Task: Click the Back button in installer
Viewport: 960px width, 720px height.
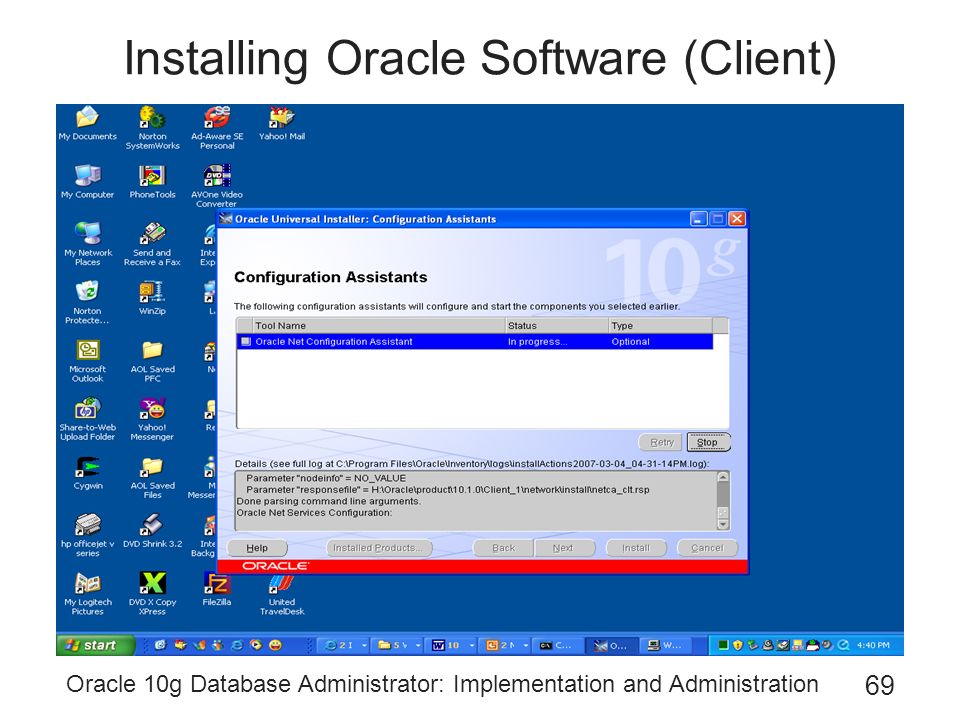Action: tap(503, 548)
